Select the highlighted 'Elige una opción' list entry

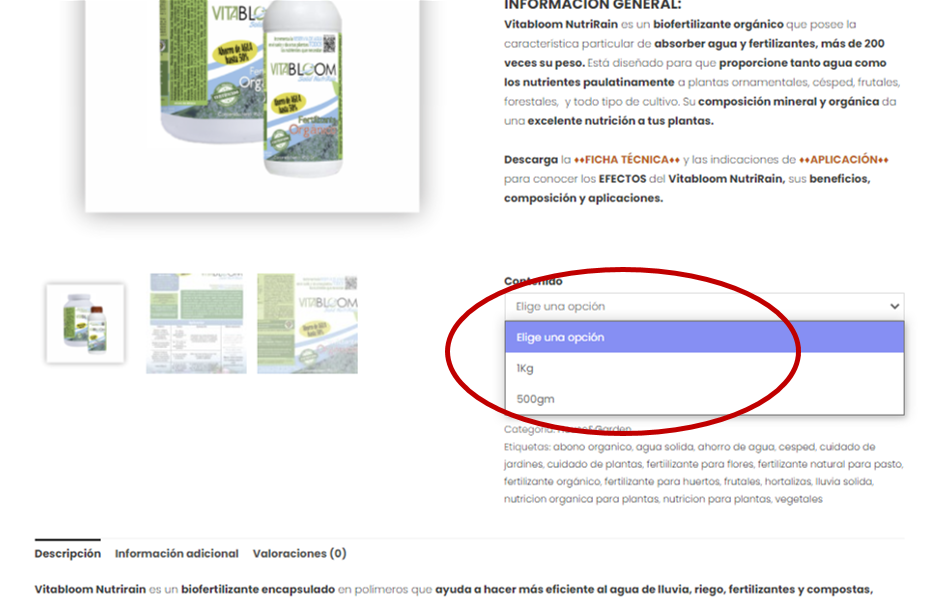(704, 337)
